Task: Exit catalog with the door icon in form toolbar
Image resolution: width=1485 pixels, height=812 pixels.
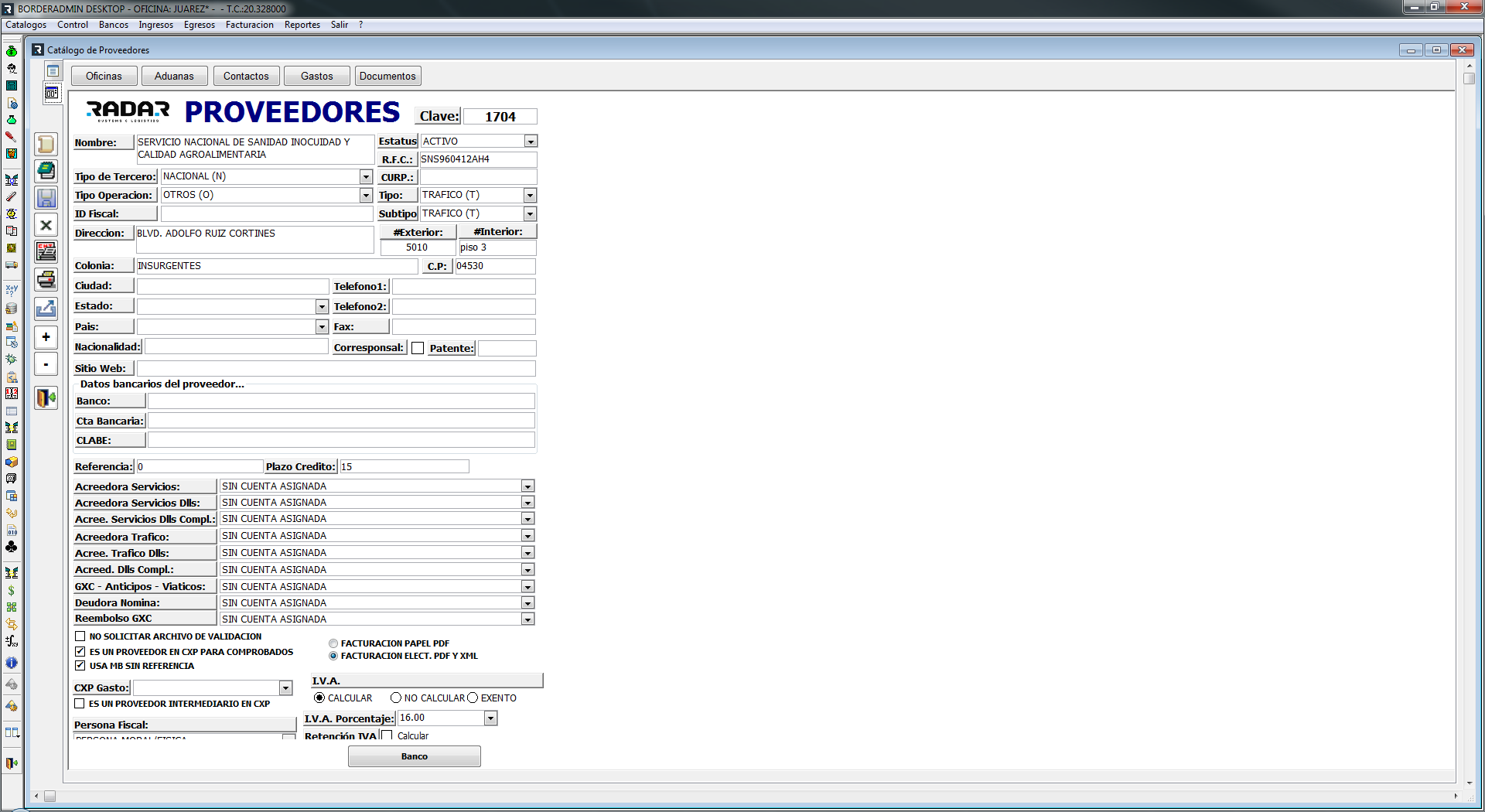Action: click(x=46, y=397)
